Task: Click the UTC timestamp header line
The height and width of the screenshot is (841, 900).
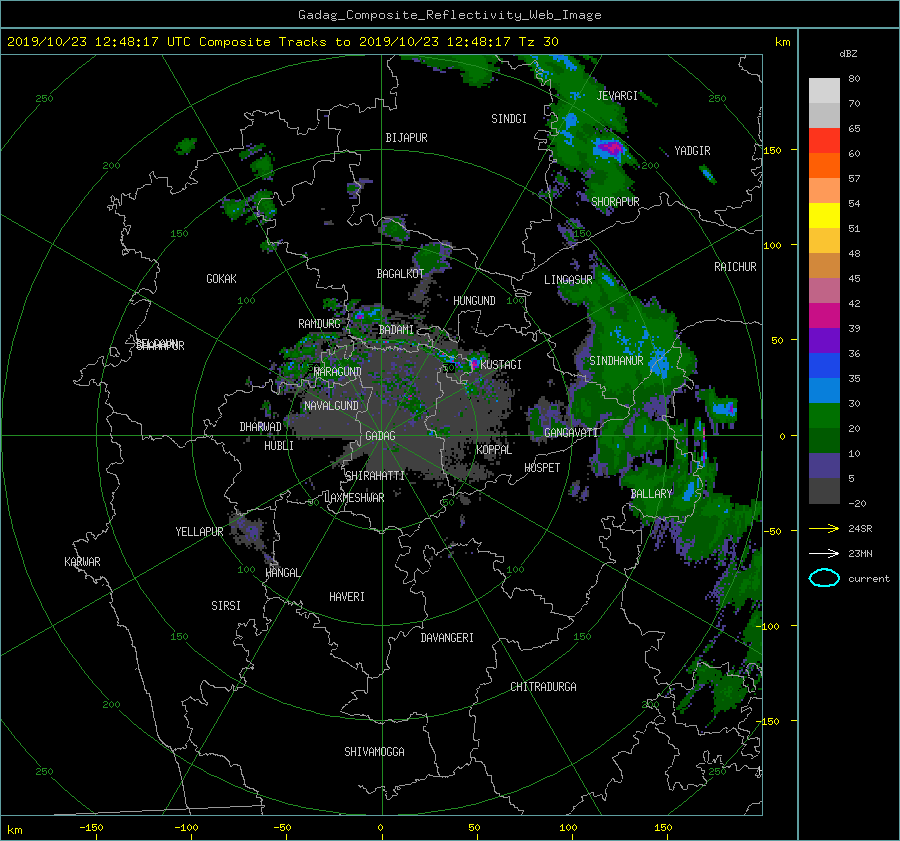Action: [282, 42]
